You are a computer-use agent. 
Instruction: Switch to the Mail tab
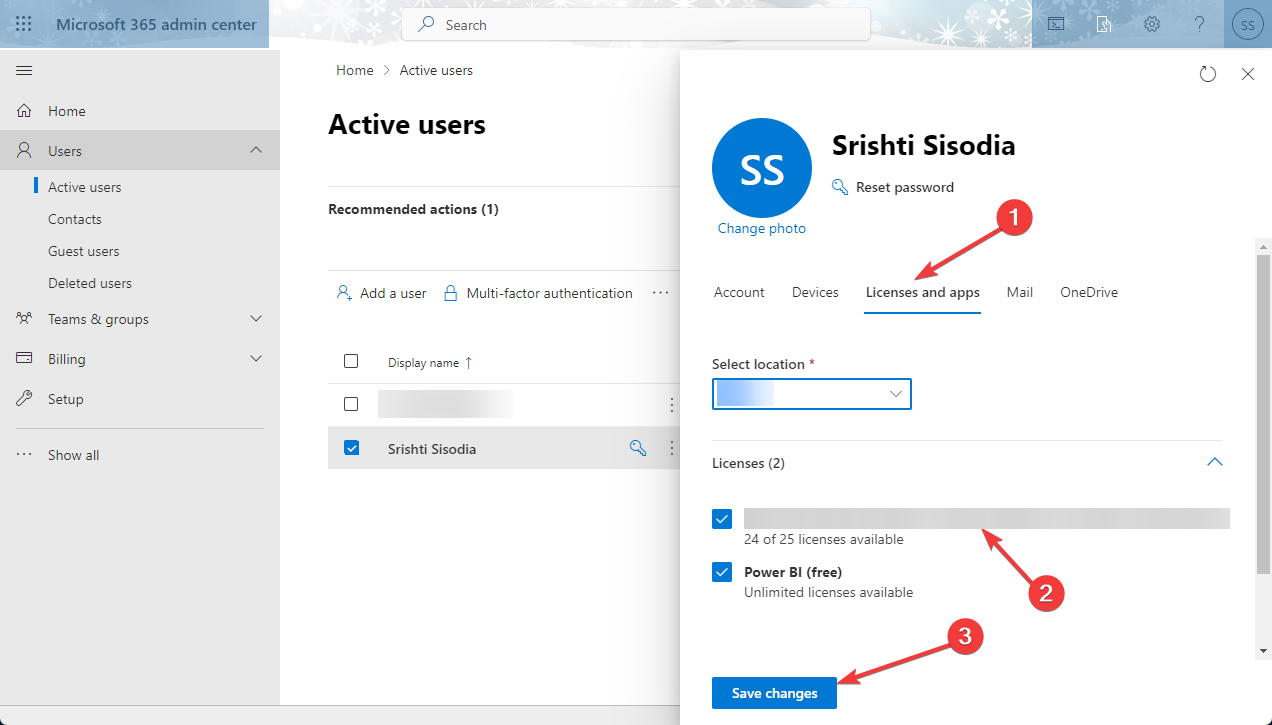point(1020,292)
